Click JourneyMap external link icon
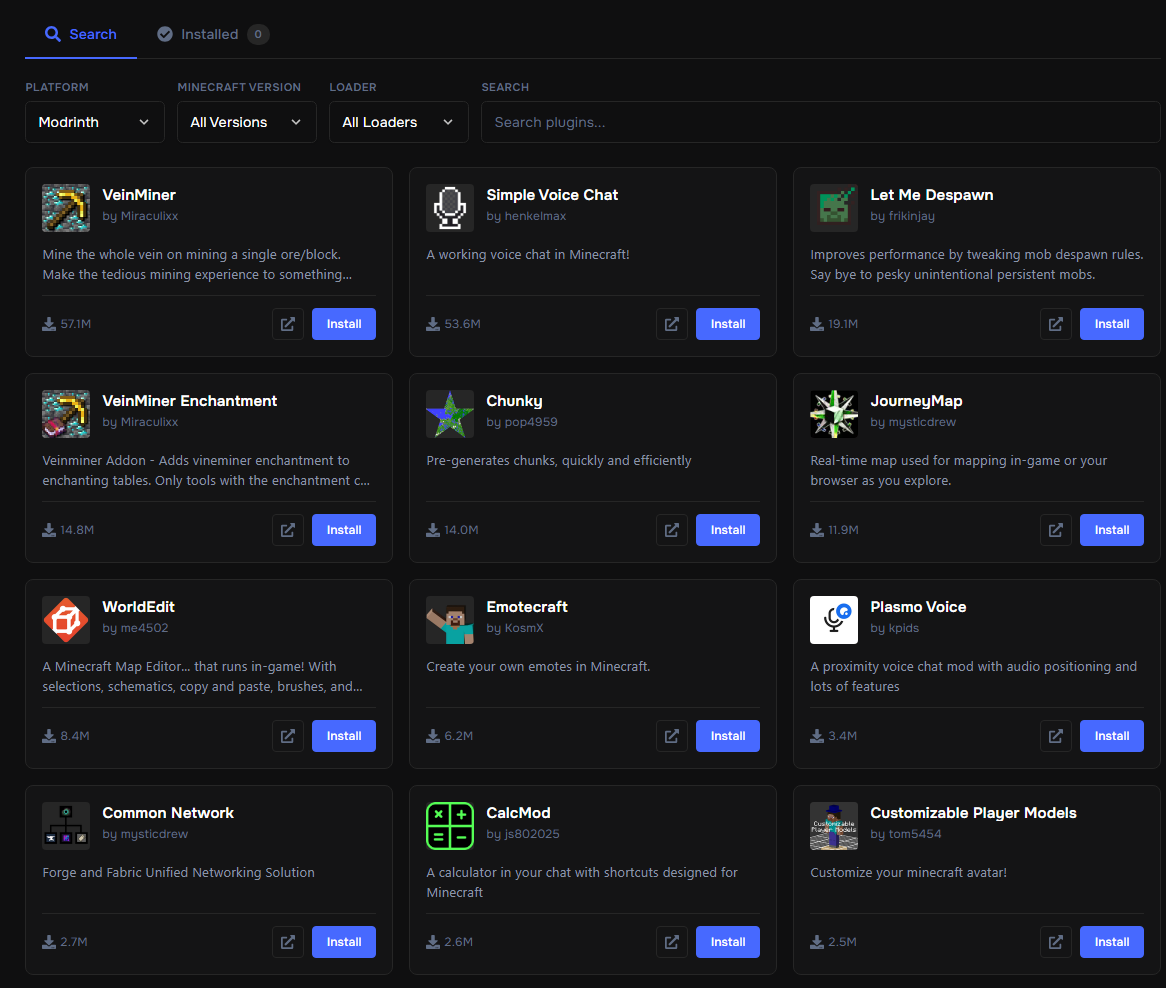Screen dimensions: 1166x988 tap(1055, 530)
